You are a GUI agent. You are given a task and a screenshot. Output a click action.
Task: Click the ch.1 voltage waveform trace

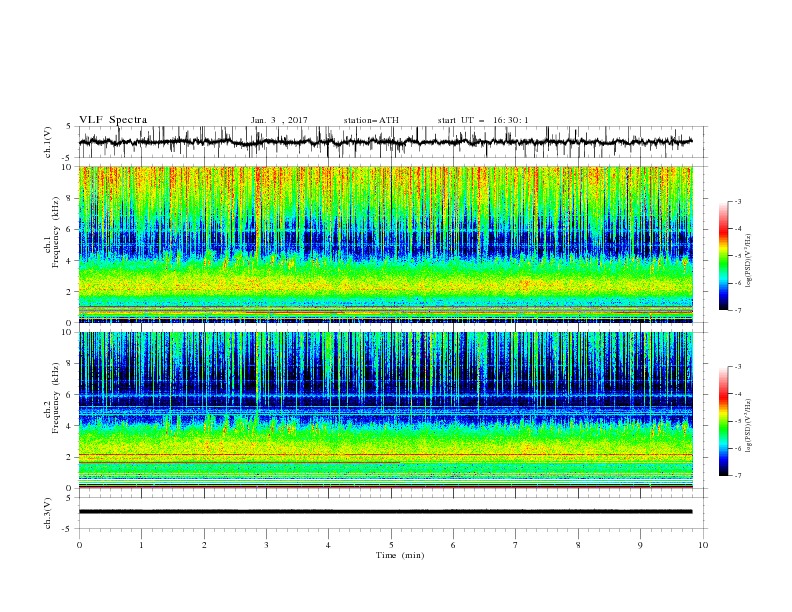click(x=385, y=142)
